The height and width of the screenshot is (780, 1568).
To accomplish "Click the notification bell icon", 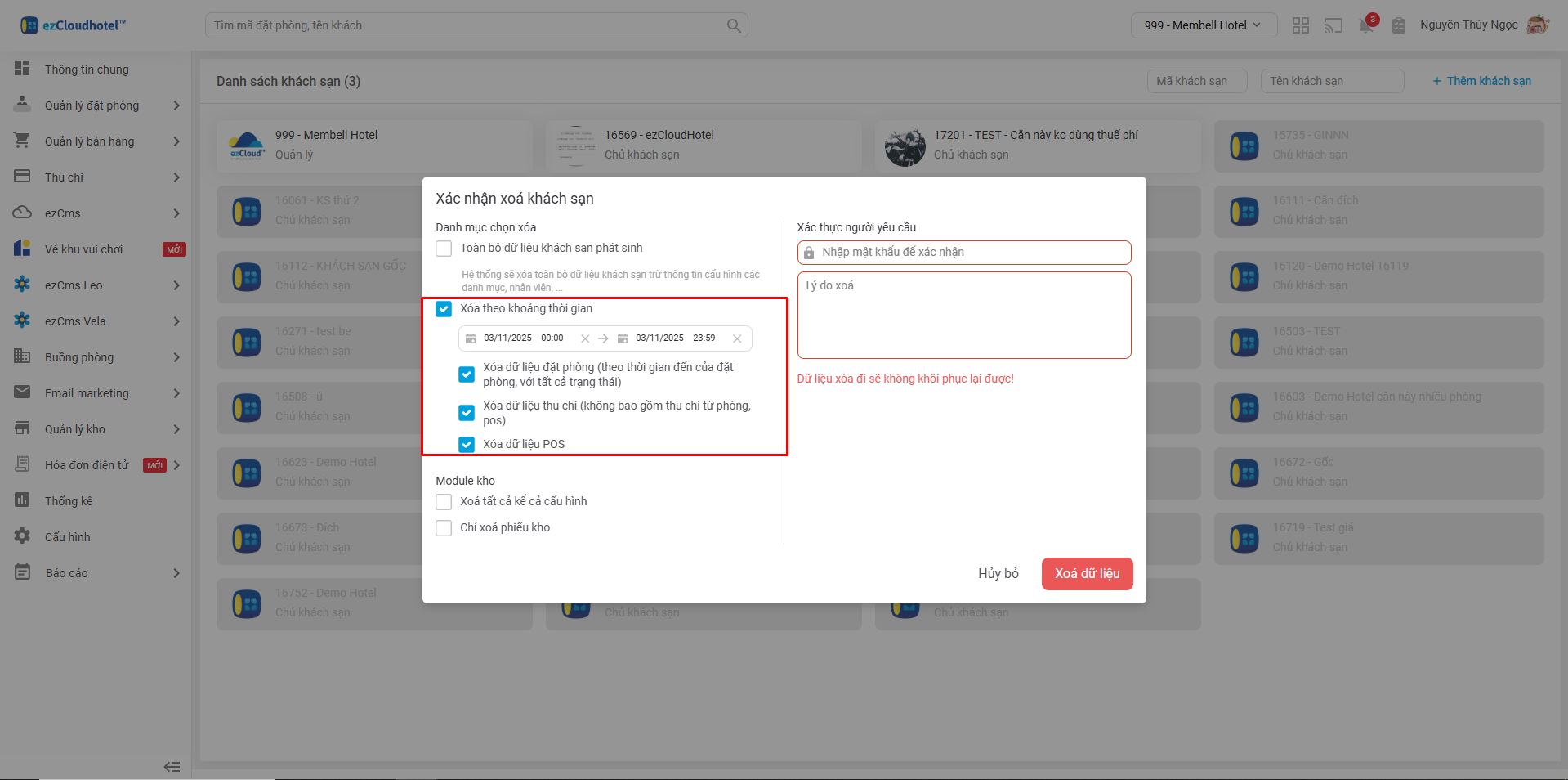I will coord(1366,25).
